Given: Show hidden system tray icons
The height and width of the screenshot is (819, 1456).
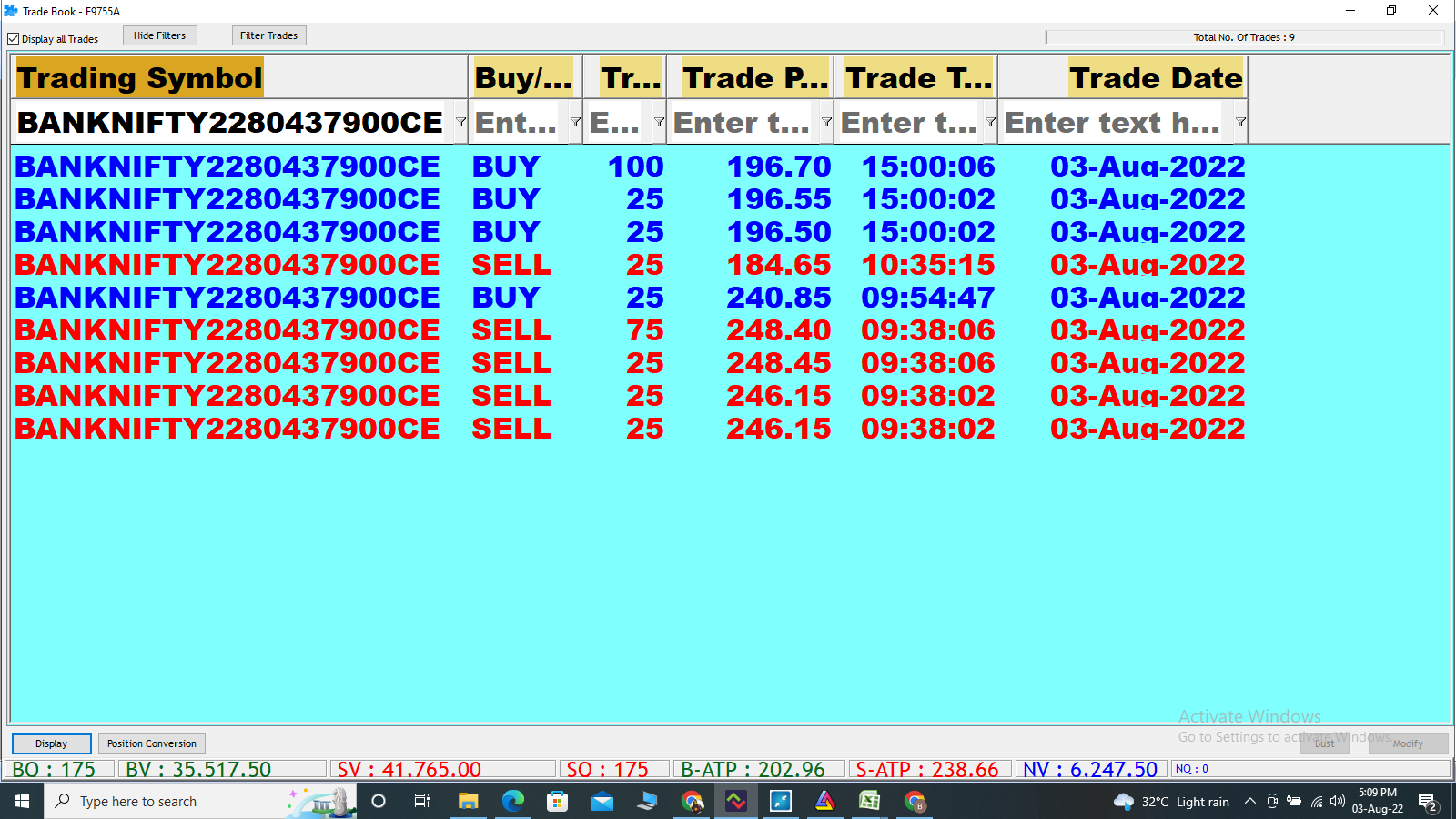Looking at the screenshot, I should point(1250,802).
